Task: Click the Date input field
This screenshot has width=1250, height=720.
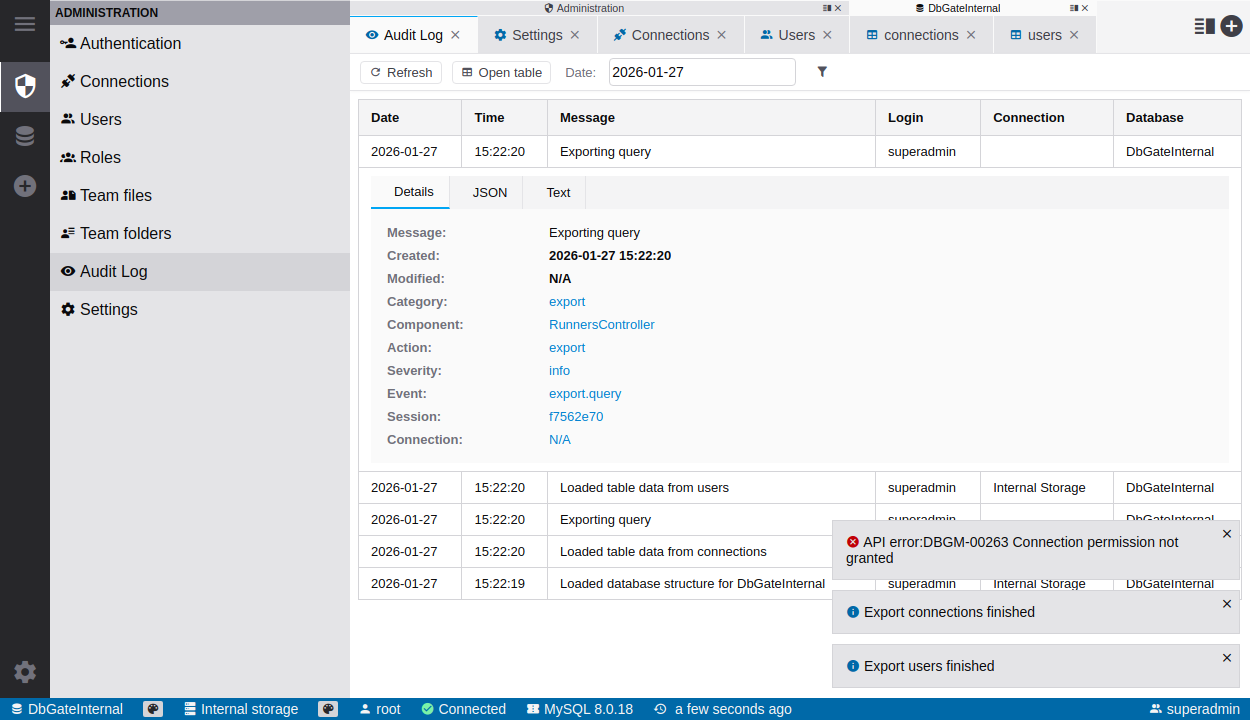Action: click(x=701, y=72)
